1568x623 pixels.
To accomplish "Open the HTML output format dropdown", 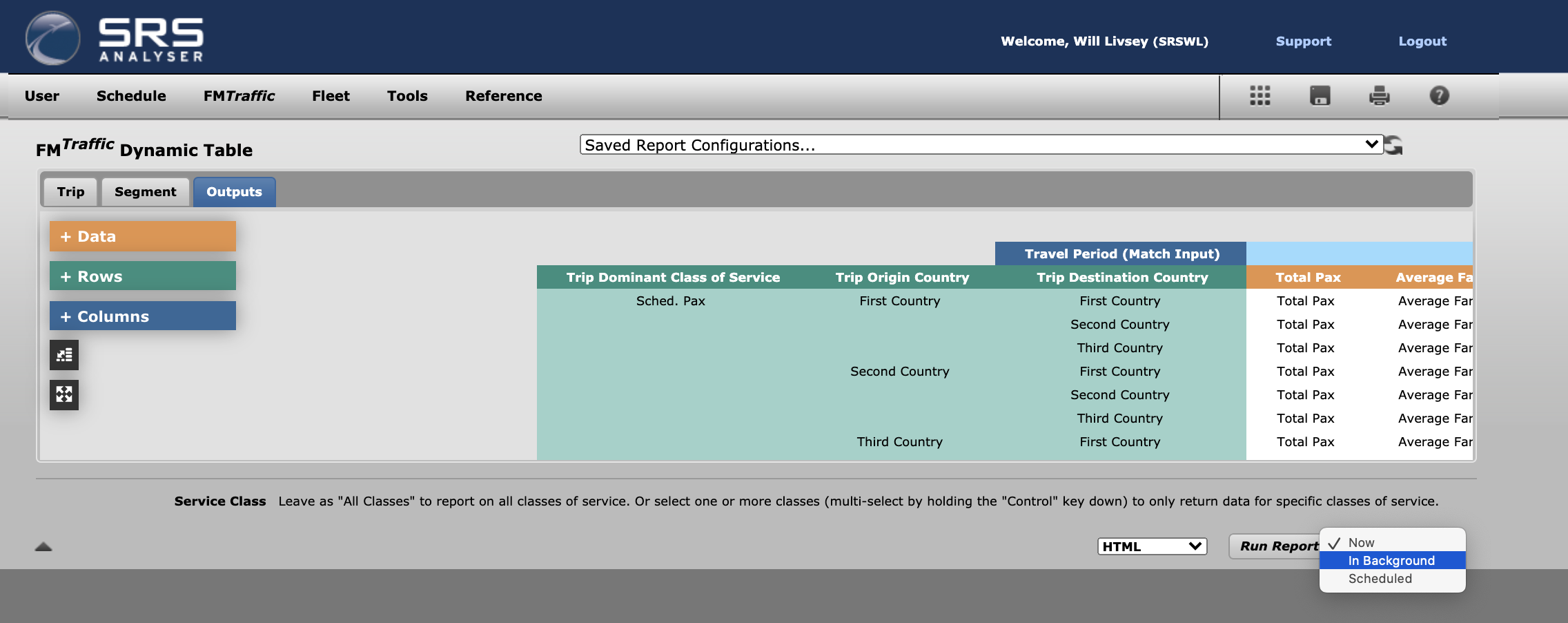I will coord(1152,546).
